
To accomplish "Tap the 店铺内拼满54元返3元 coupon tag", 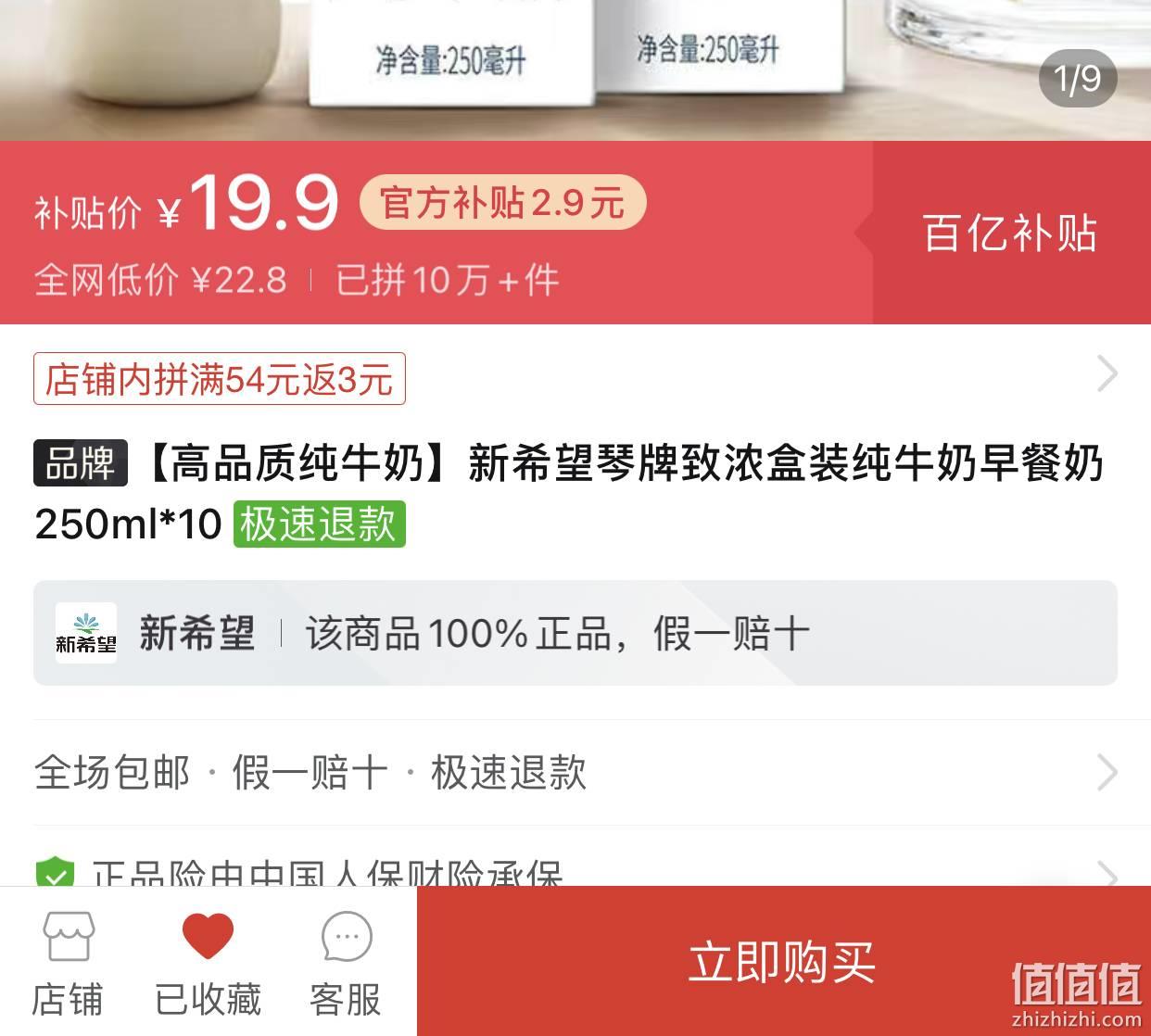I will 220,379.
